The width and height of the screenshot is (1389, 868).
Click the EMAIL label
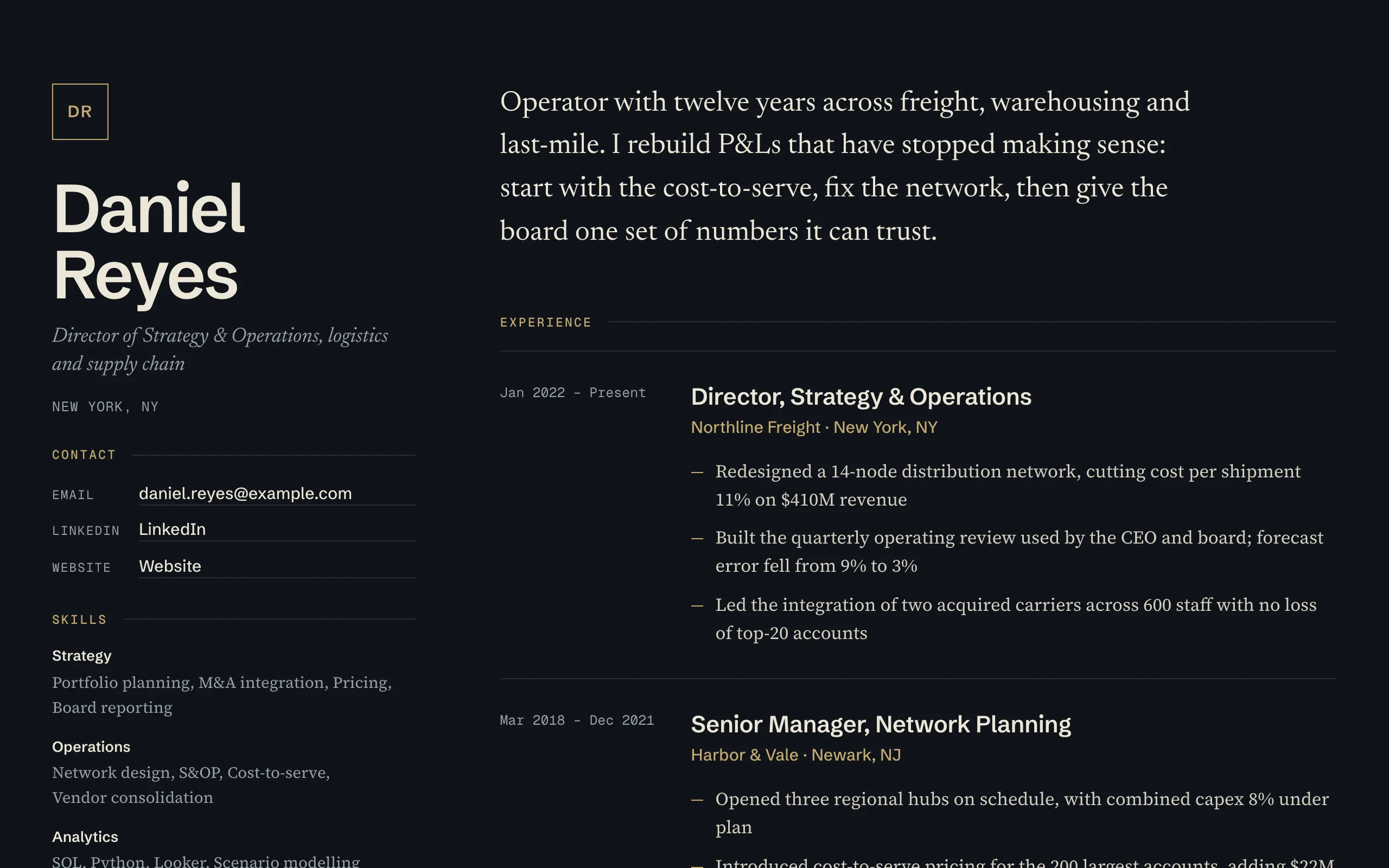pyautogui.click(x=72, y=495)
